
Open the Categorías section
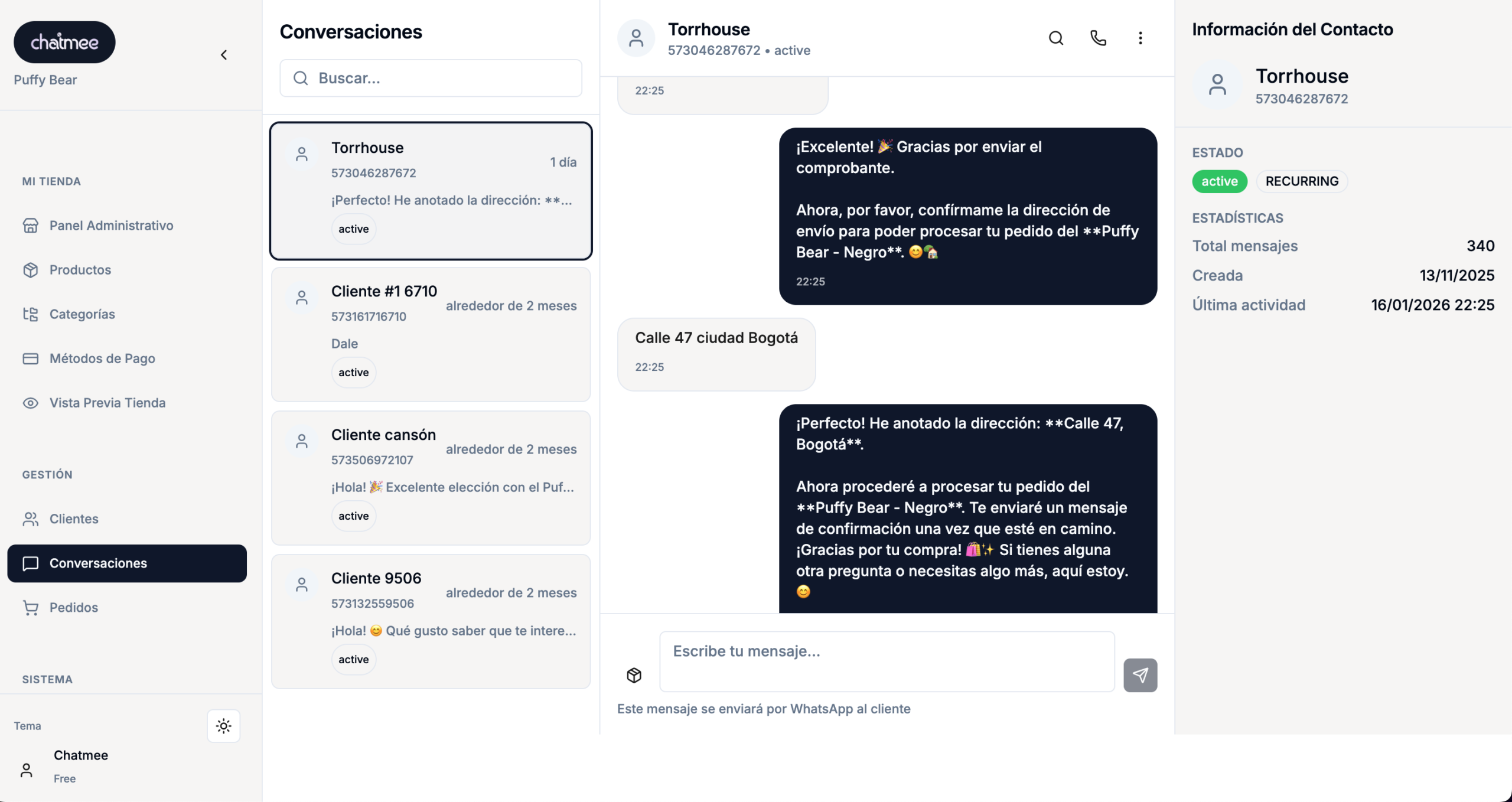[82, 314]
